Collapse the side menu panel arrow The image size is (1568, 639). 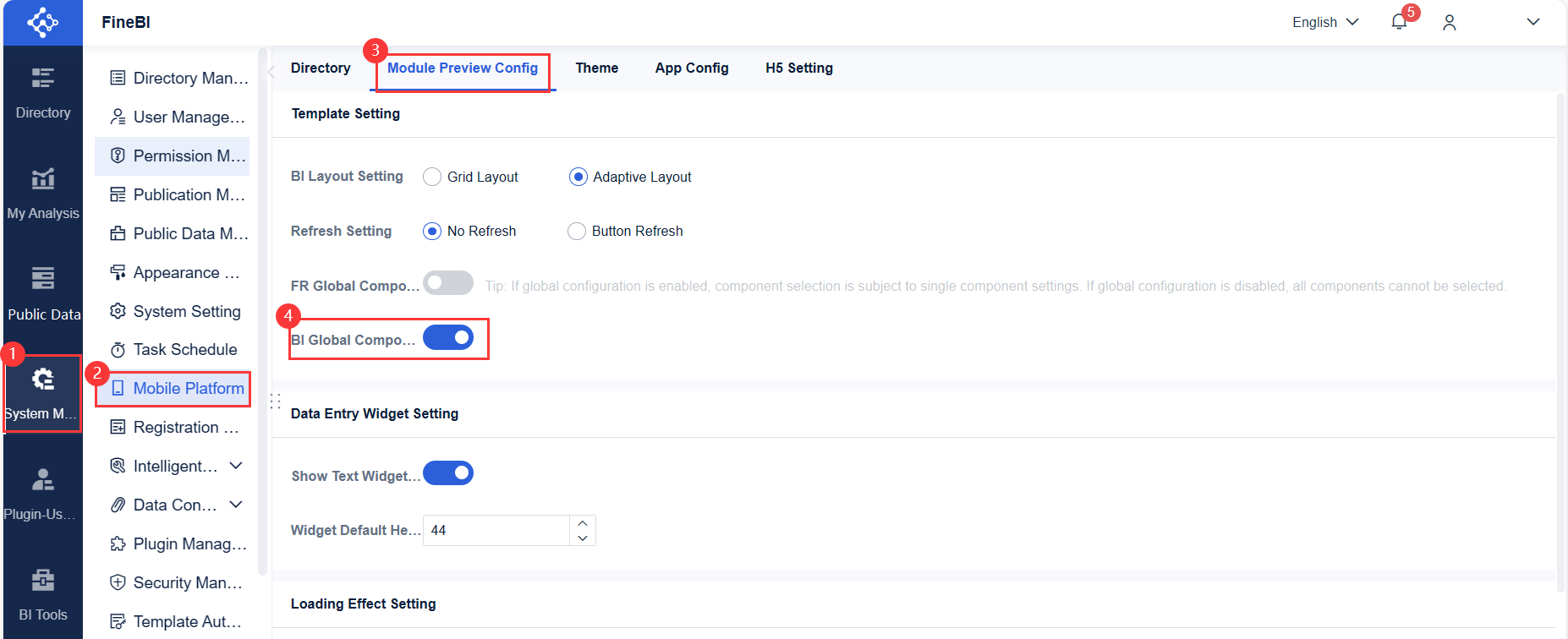(x=271, y=72)
